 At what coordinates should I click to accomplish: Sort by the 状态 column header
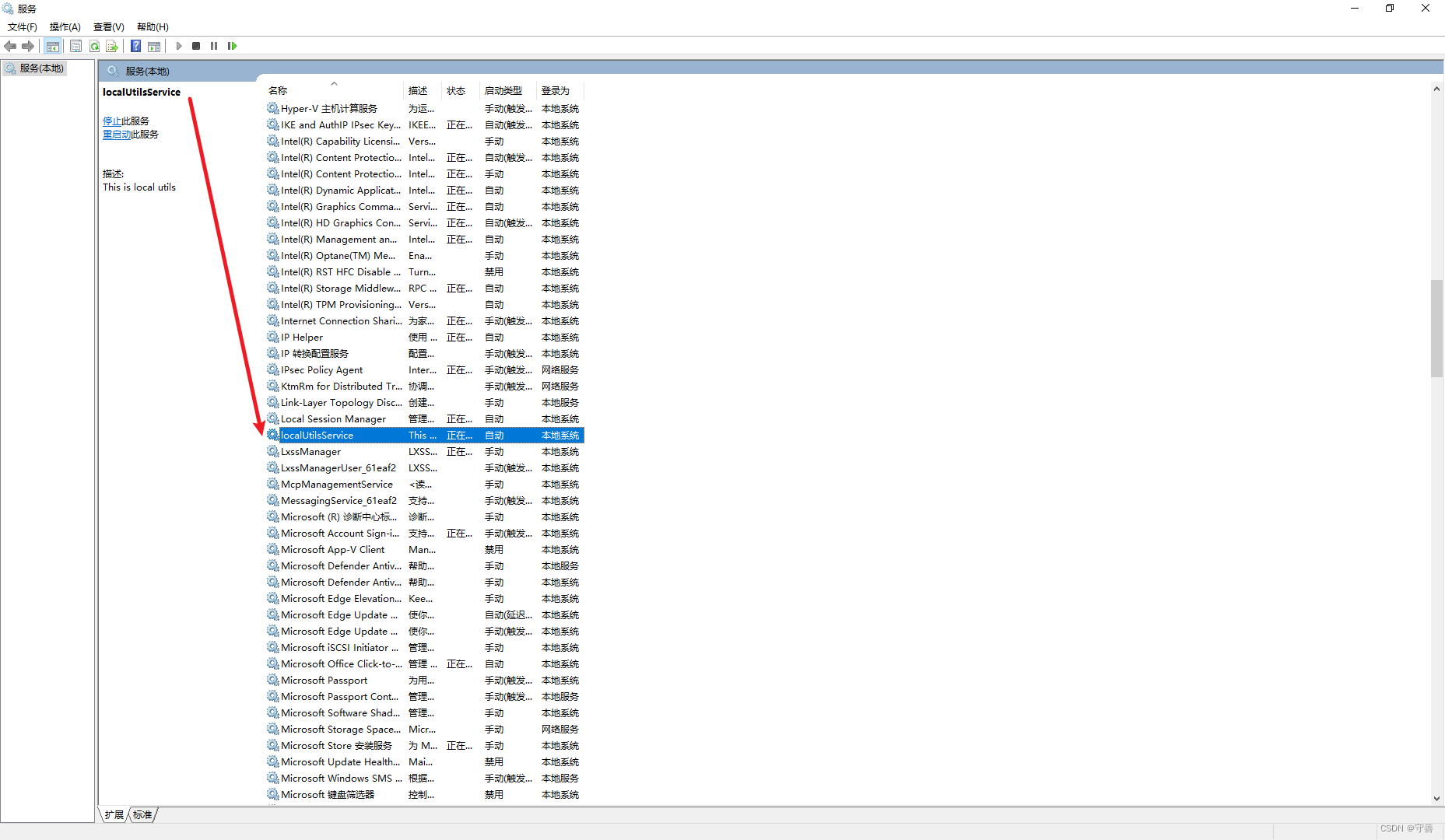tap(461, 91)
